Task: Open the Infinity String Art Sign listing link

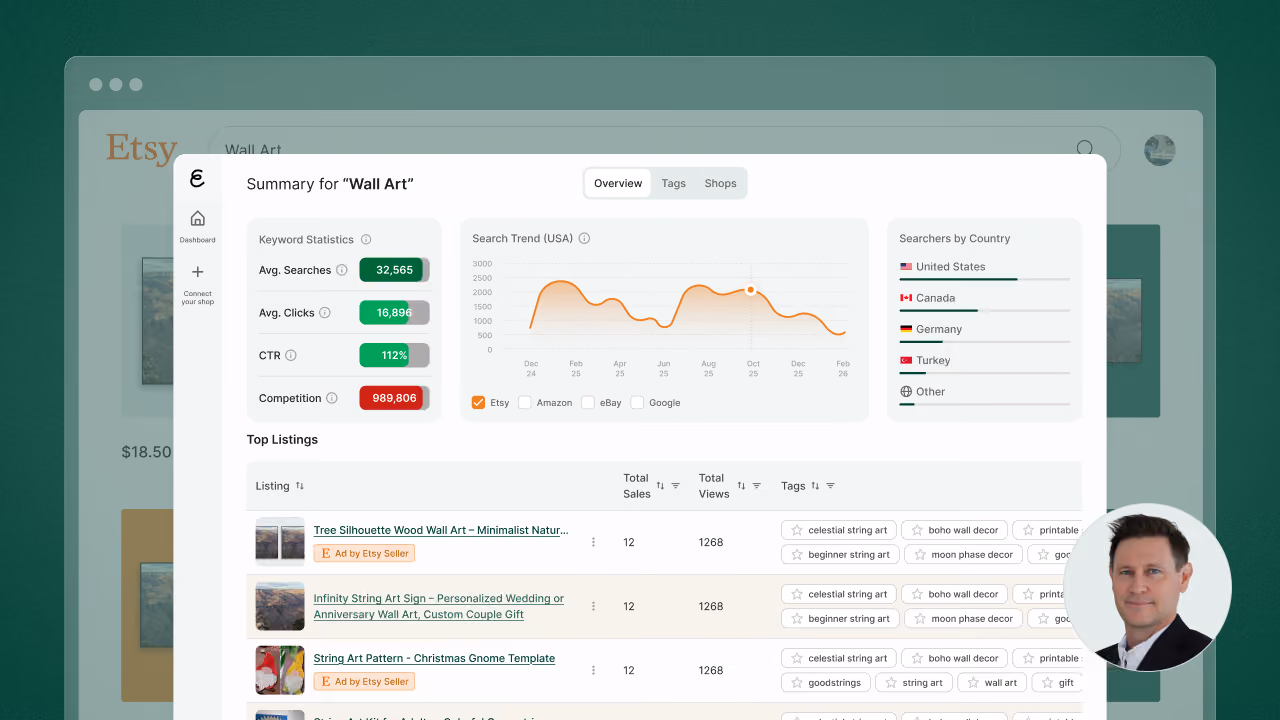Action: 439,606
